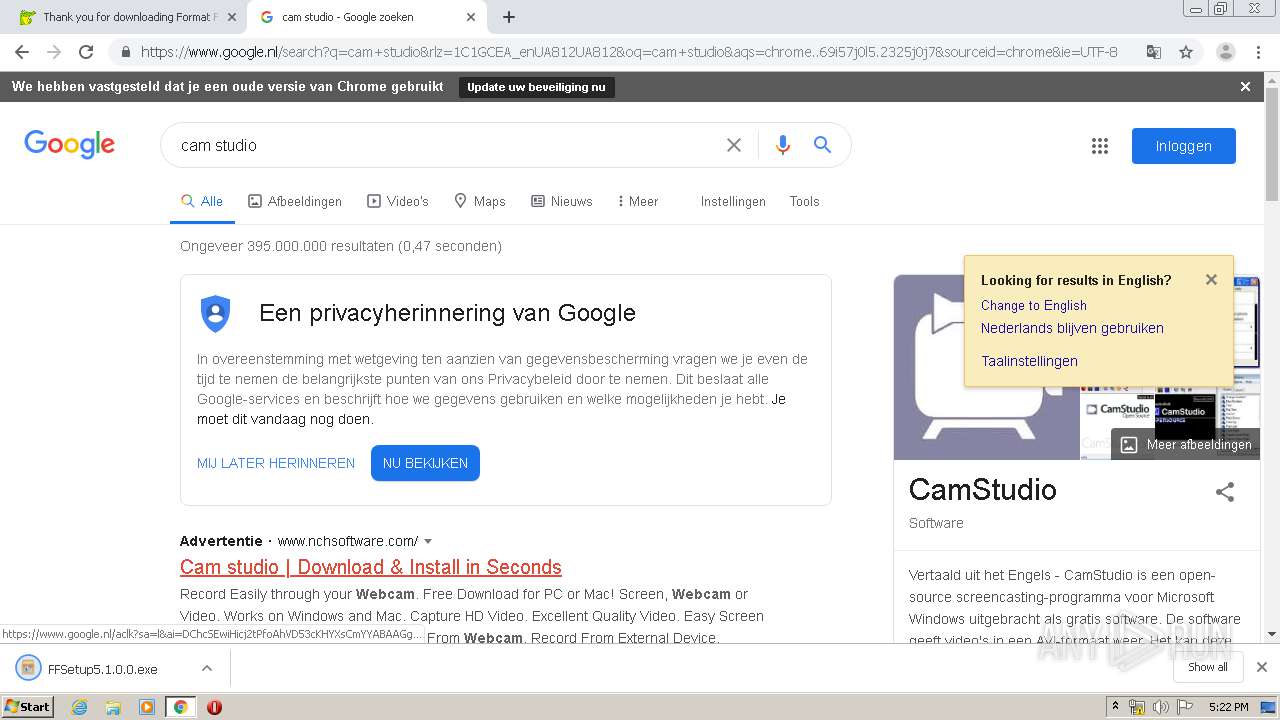Click 'Change to English' link
The width and height of the screenshot is (1280, 720).
[x=1033, y=305]
